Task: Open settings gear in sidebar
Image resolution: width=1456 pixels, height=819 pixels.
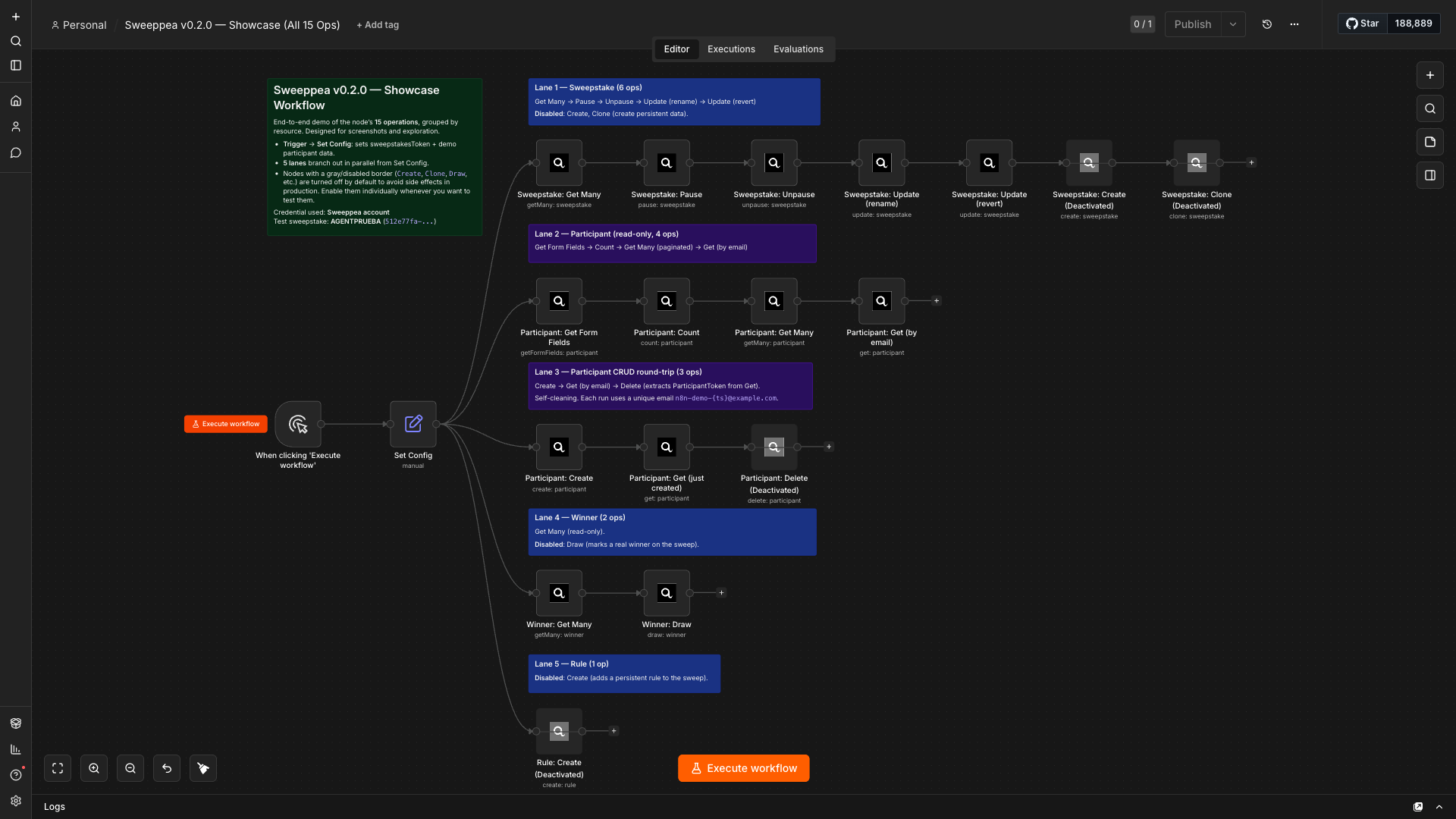Action: [16, 801]
